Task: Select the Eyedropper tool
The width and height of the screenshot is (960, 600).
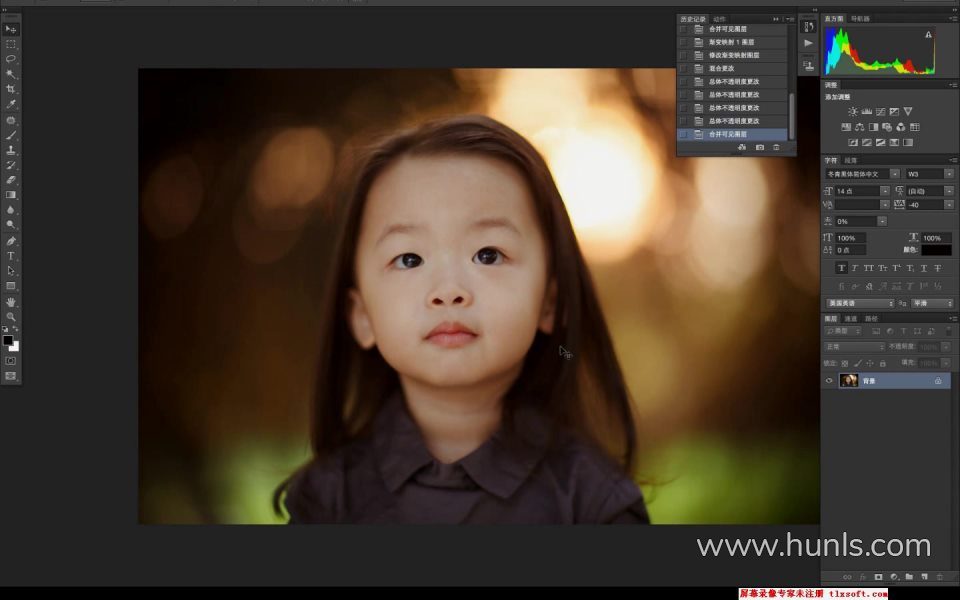Action: [10, 104]
